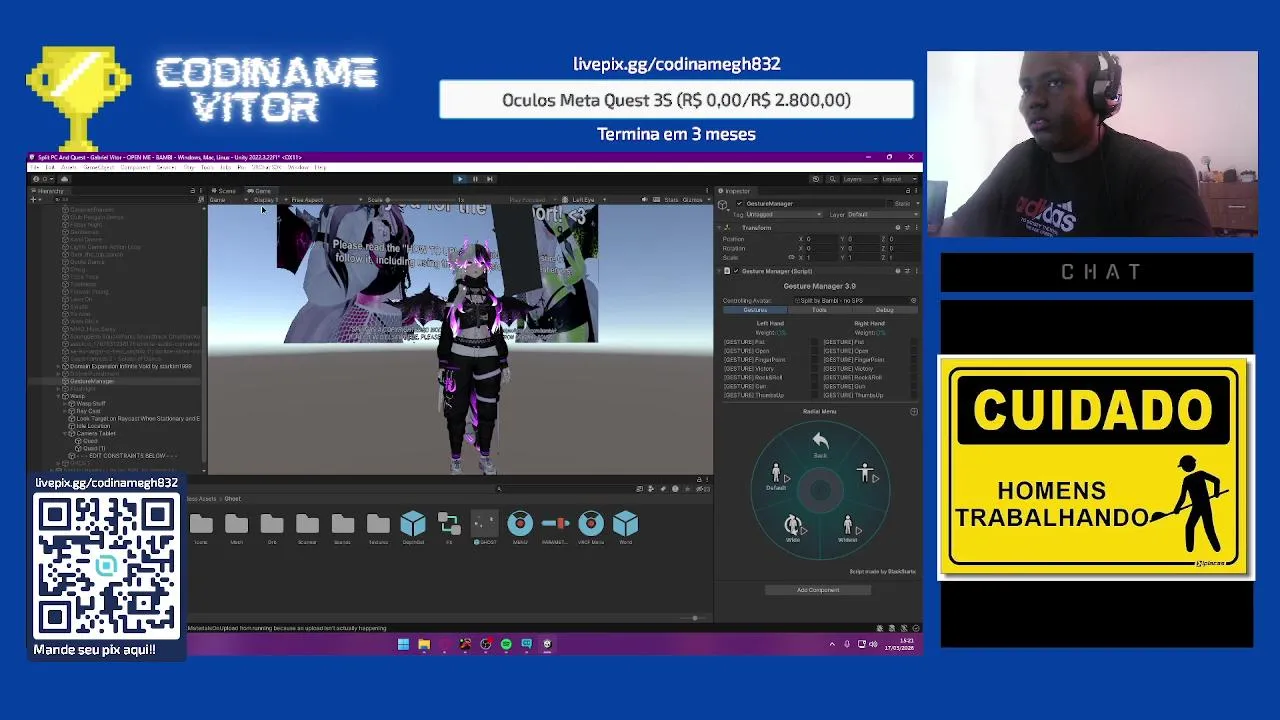Switch to Tools tab in Gesture Manager

[x=819, y=310]
